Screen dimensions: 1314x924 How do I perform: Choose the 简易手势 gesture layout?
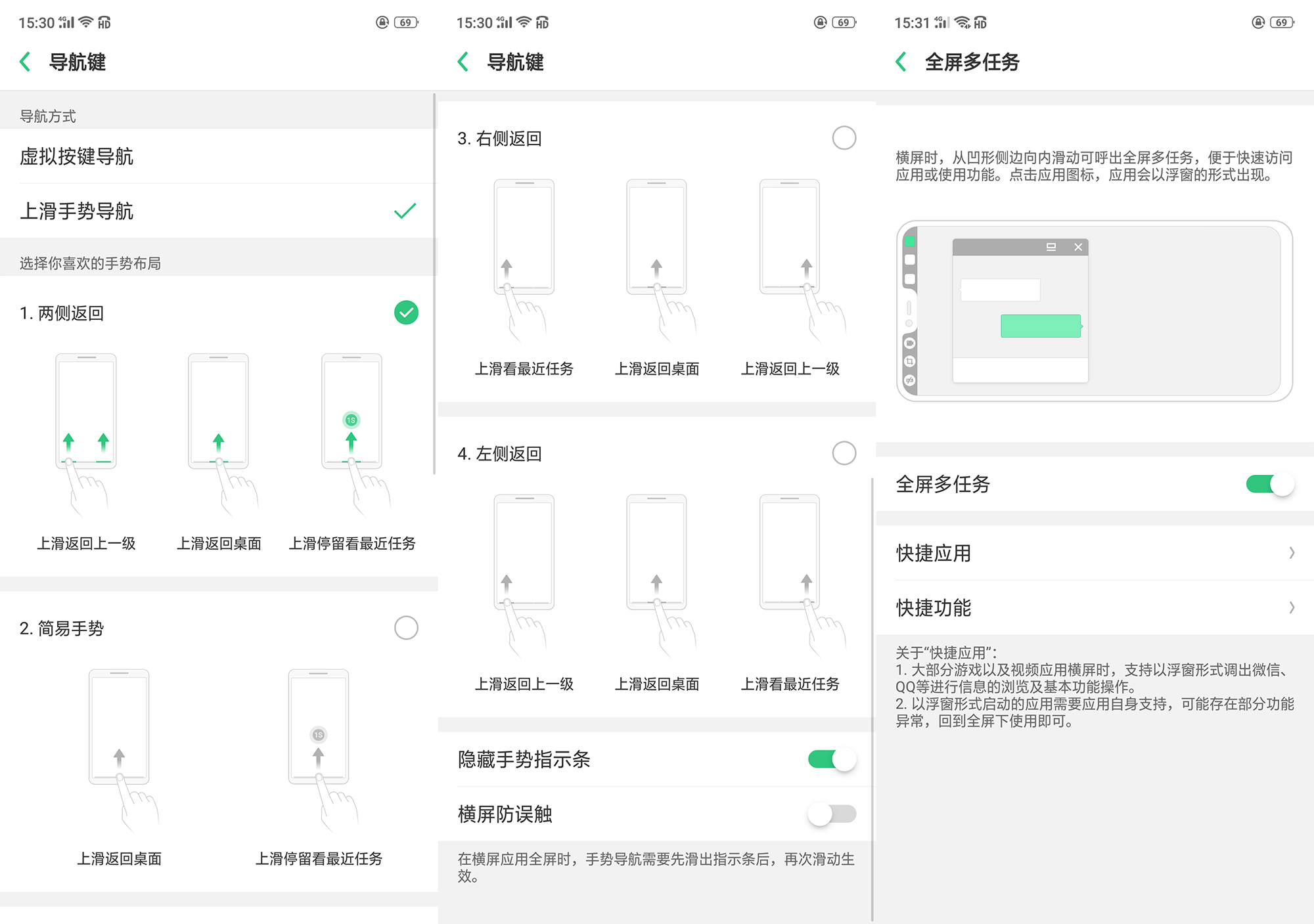point(406,628)
